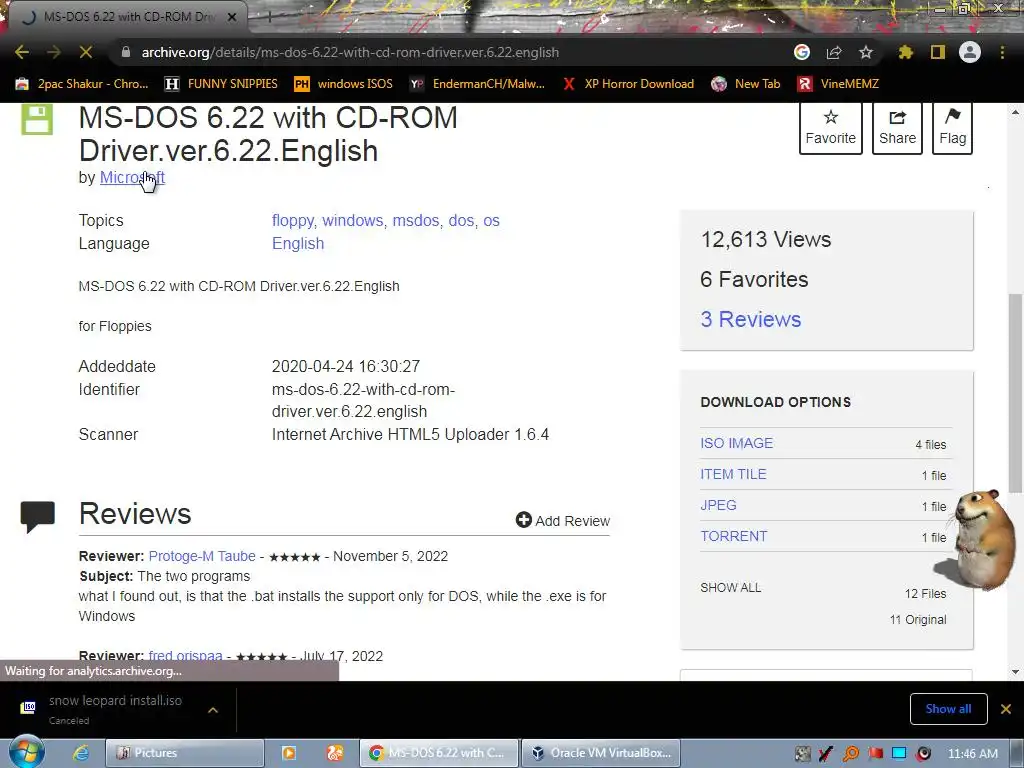
Task: Click the Favorite star button
Action: 831,127
